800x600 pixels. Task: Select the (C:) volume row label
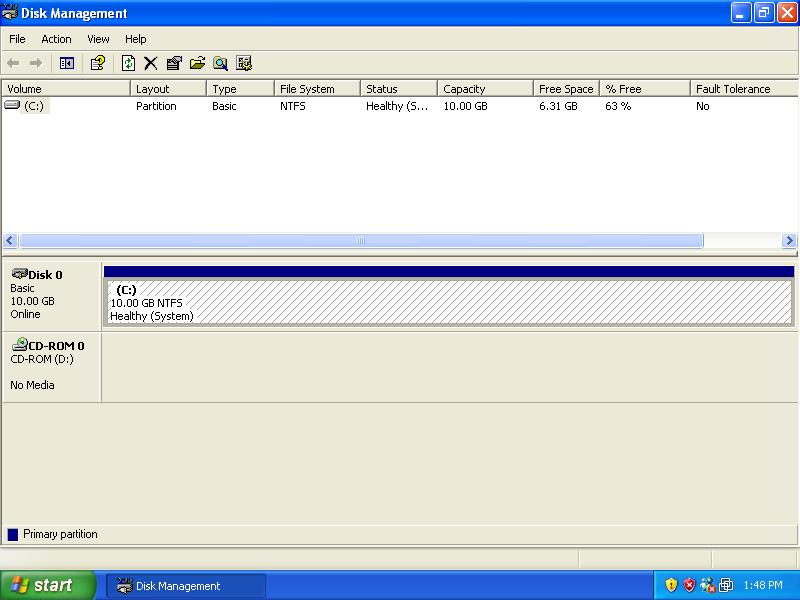point(34,106)
